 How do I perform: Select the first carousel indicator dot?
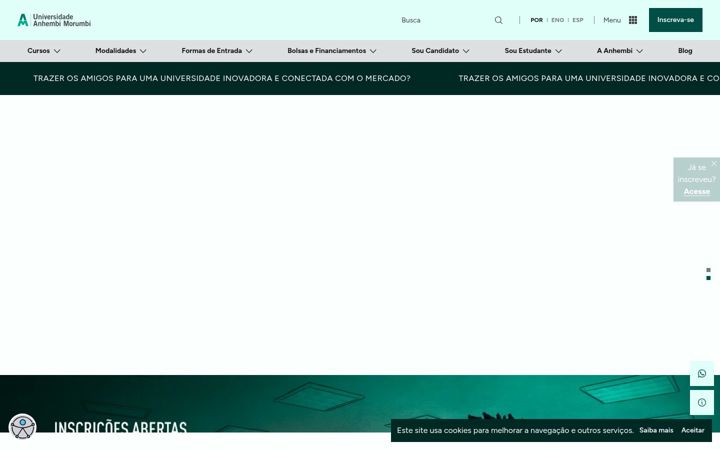[708, 270]
